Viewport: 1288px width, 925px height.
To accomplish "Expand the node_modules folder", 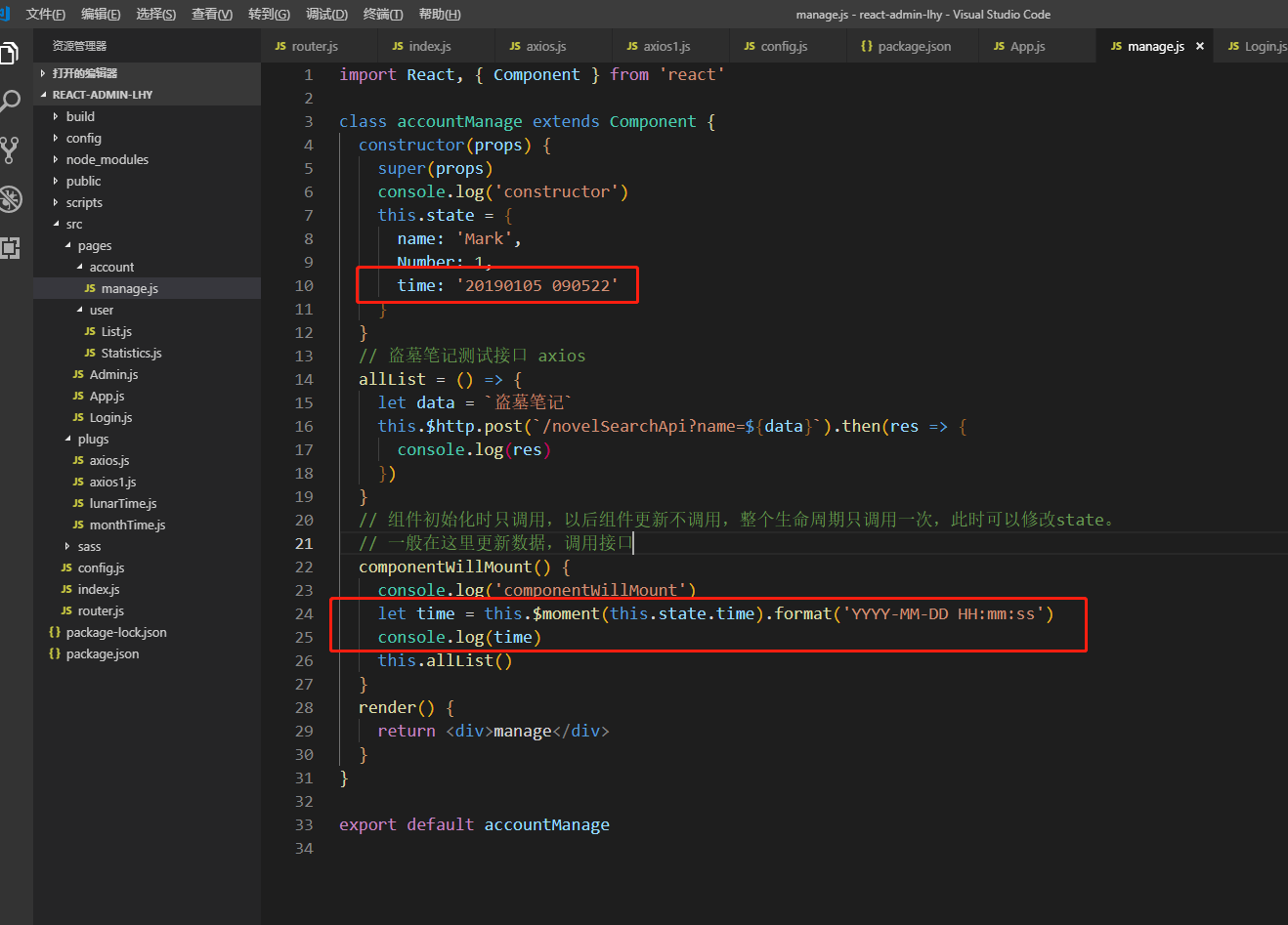I will (x=107, y=159).
